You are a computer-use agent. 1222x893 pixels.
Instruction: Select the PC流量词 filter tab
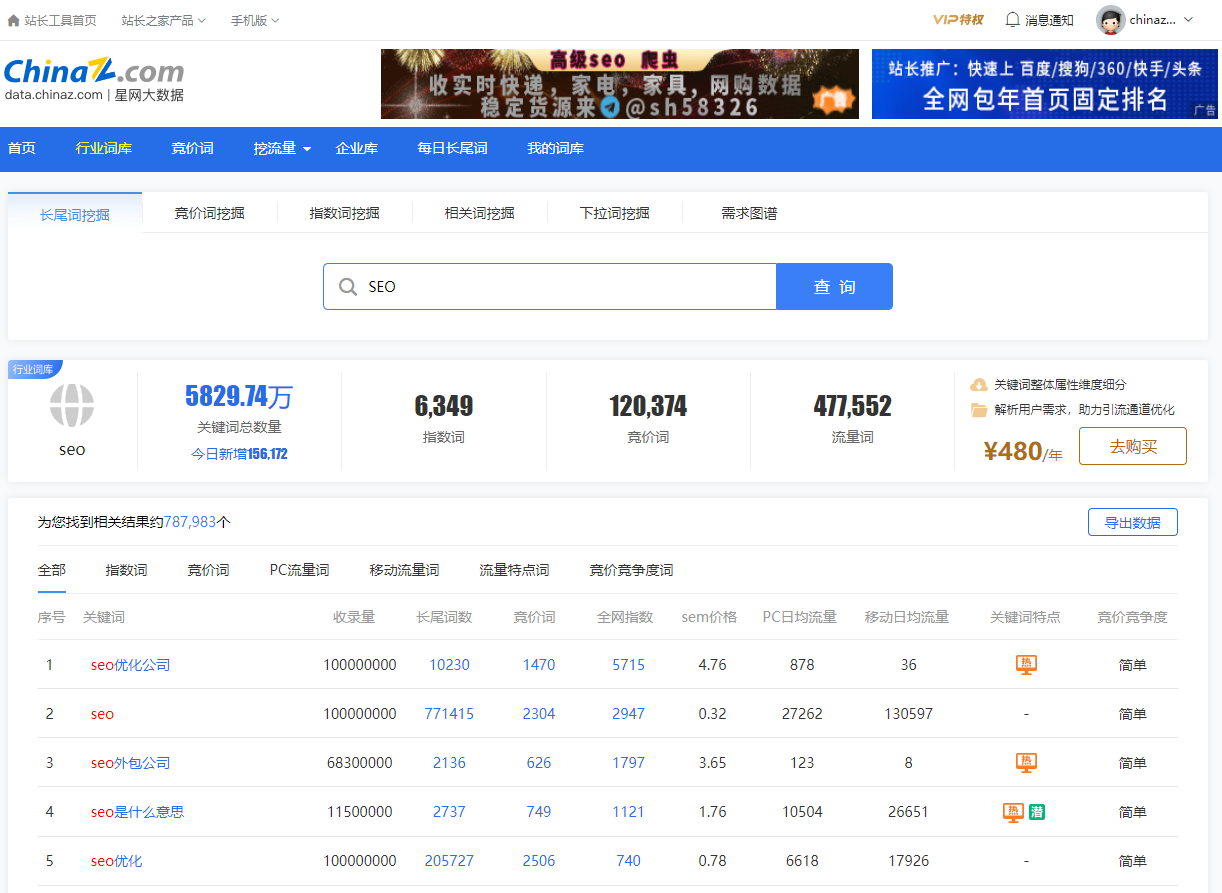pyautogui.click(x=299, y=570)
